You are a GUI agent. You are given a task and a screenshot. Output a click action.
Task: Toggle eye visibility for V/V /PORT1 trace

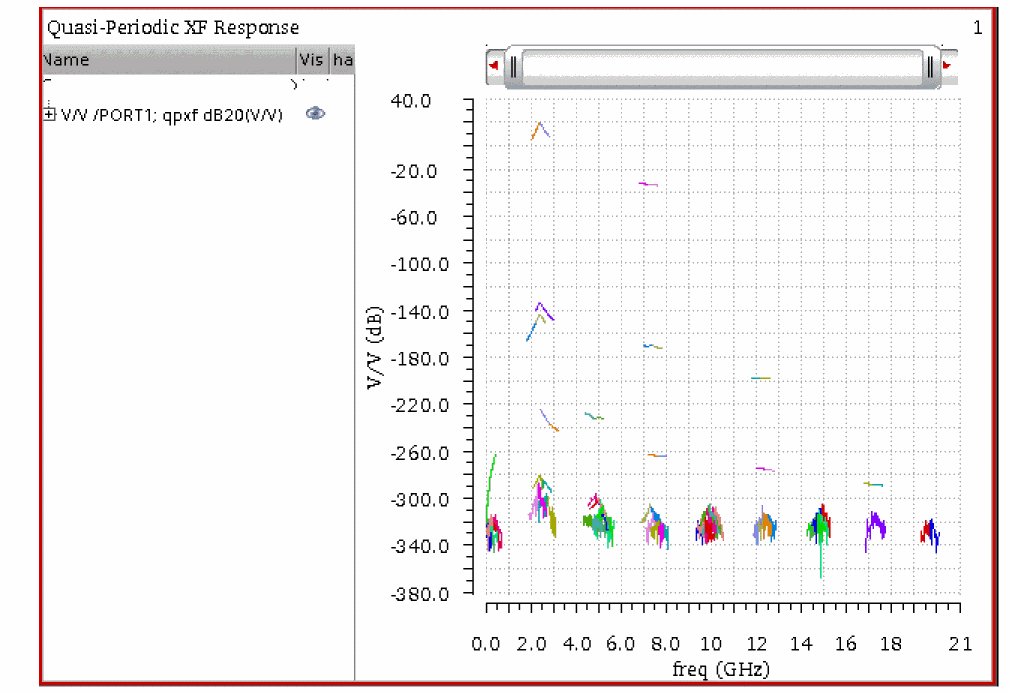click(315, 114)
